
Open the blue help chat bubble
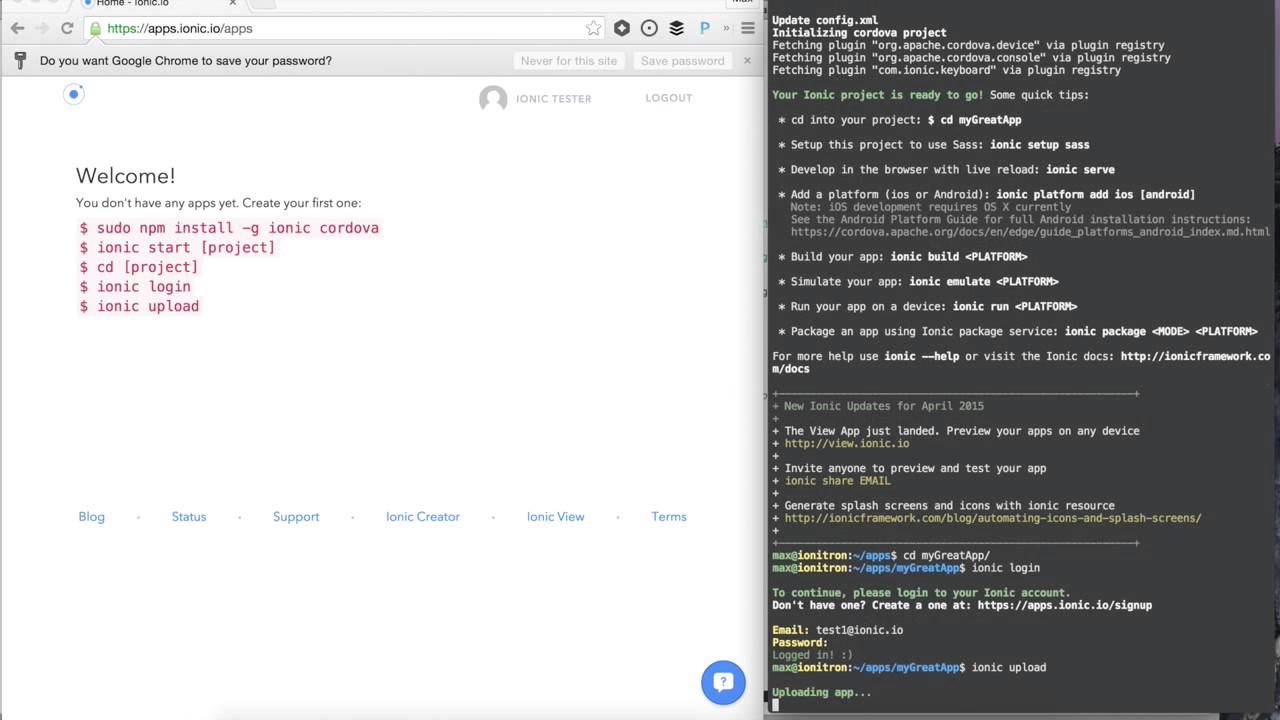[x=723, y=683]
